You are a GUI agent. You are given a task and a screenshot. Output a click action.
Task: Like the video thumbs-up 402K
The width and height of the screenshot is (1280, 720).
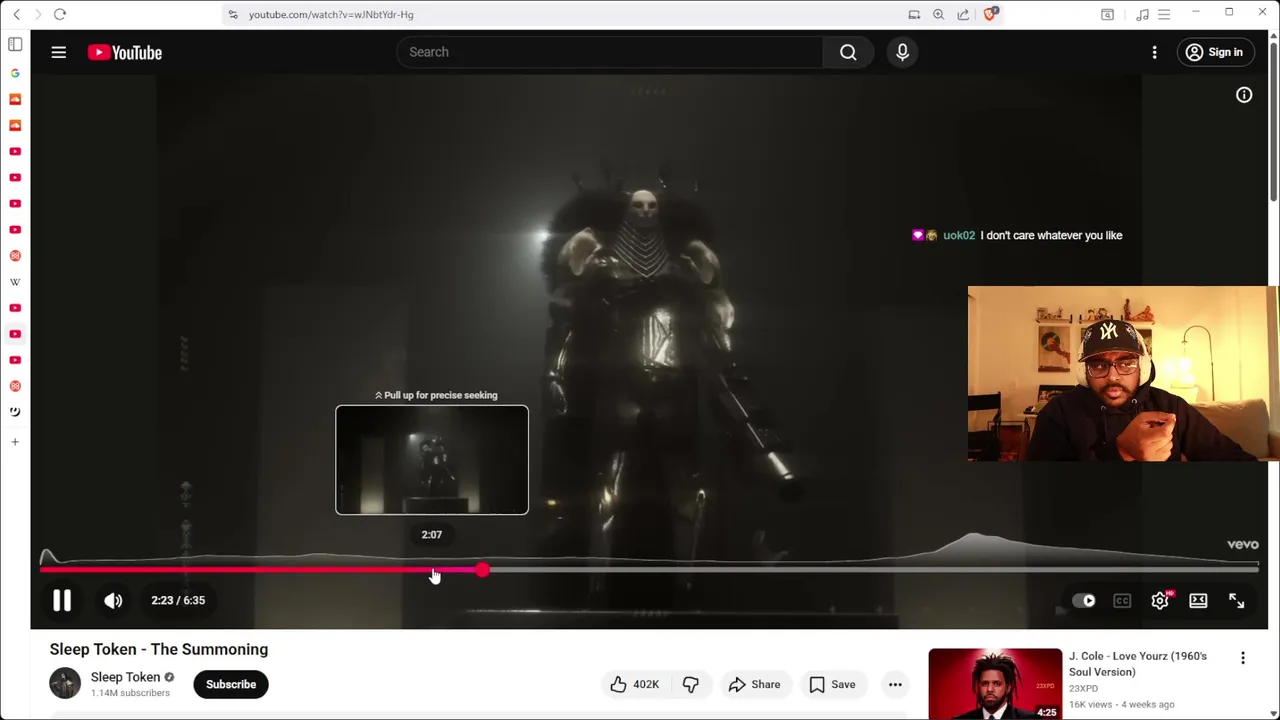click(x=634, y=684)
